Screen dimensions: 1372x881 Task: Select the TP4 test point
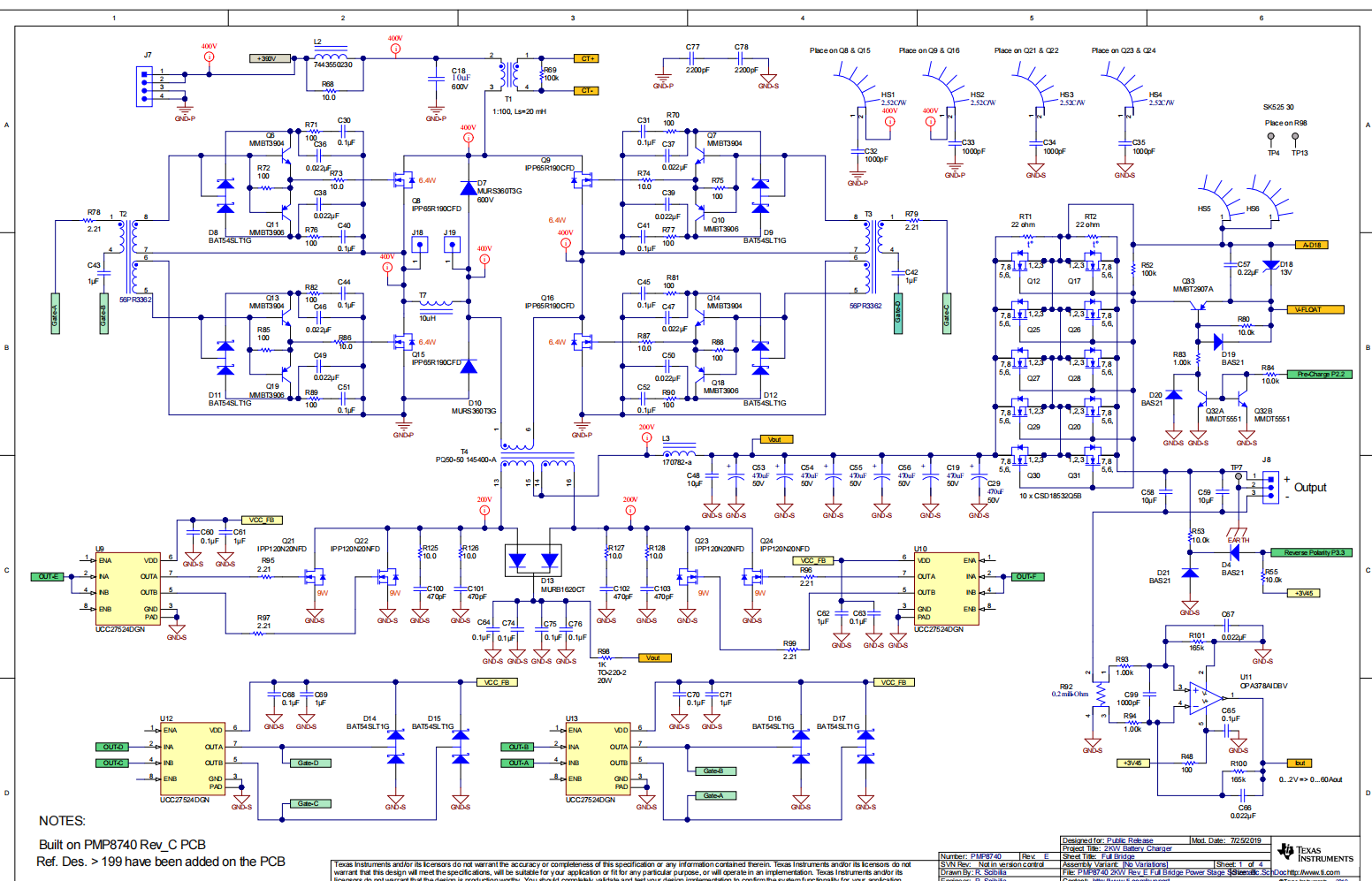click(1271, 138)
